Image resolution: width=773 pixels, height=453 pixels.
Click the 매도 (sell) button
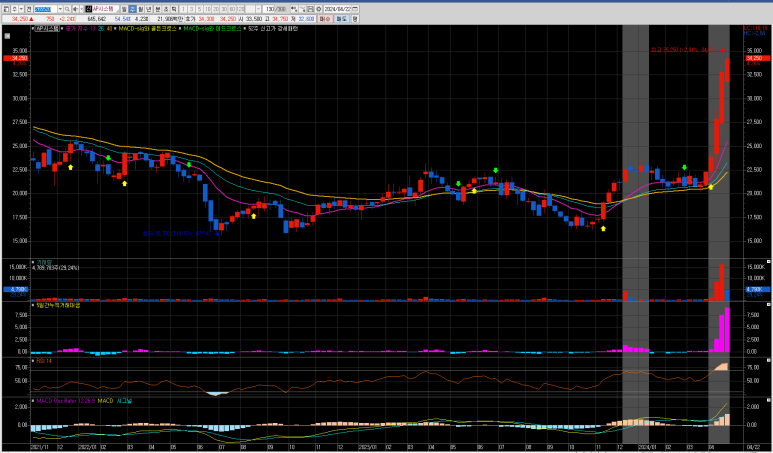(342, 19)
